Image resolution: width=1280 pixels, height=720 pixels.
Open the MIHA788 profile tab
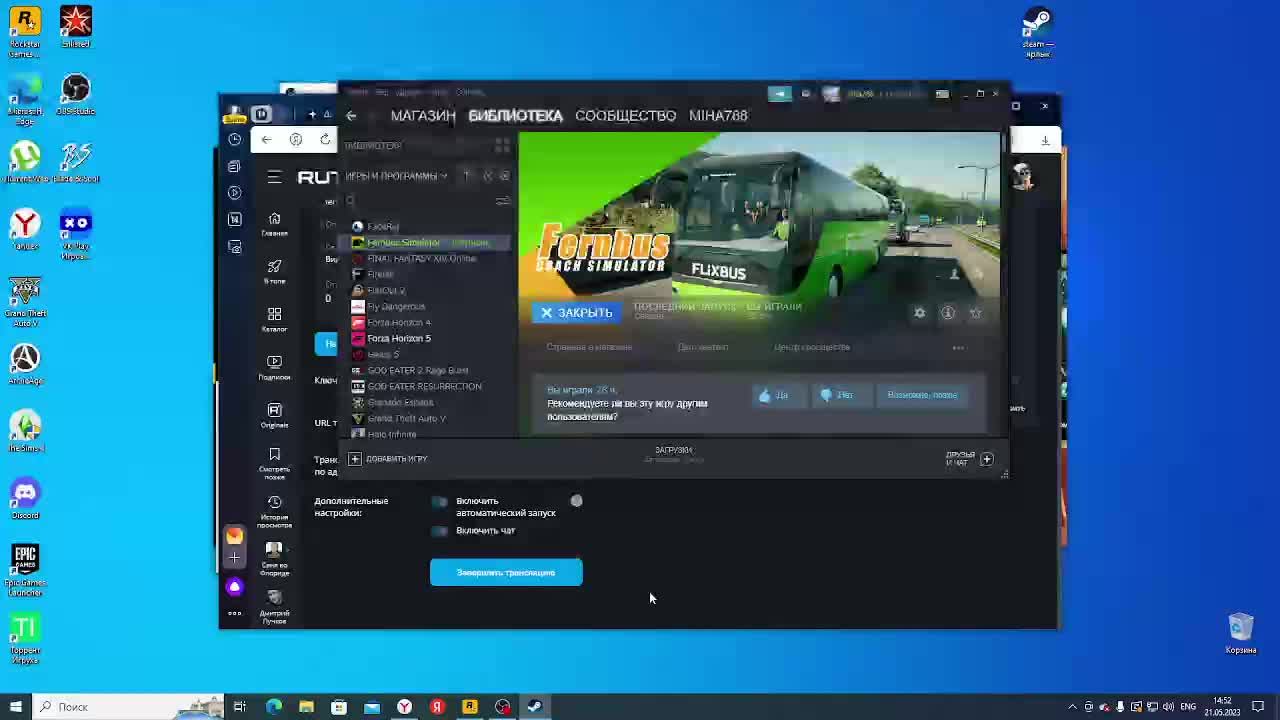tap(718, 115)
